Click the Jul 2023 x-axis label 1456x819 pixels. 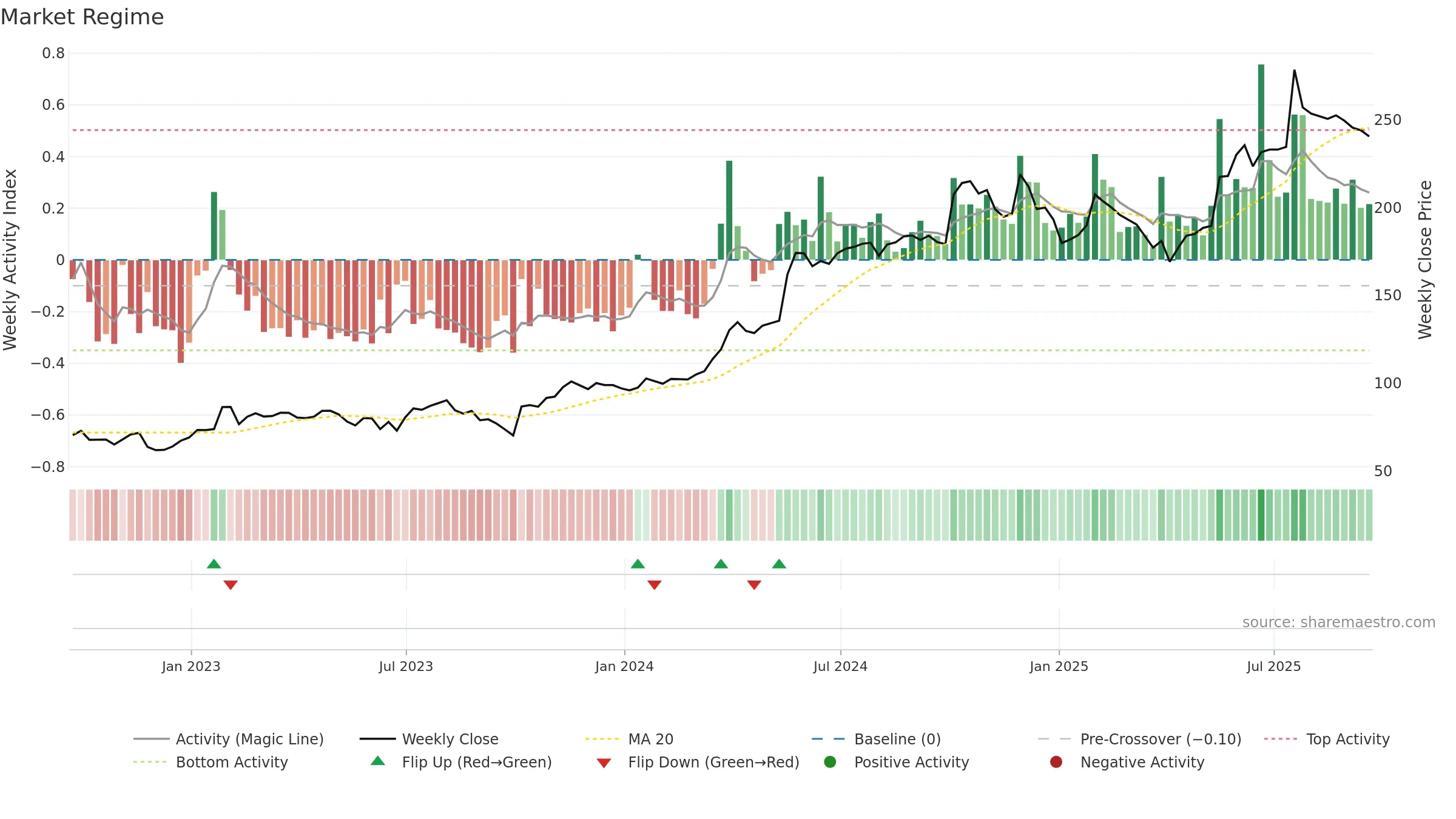tap(406, 666)
